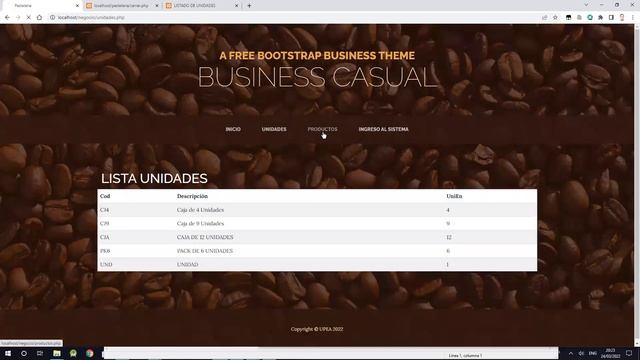
Task: Click the page vertical scrollbar
Action: pyautogui.click(x=637, y=185)
